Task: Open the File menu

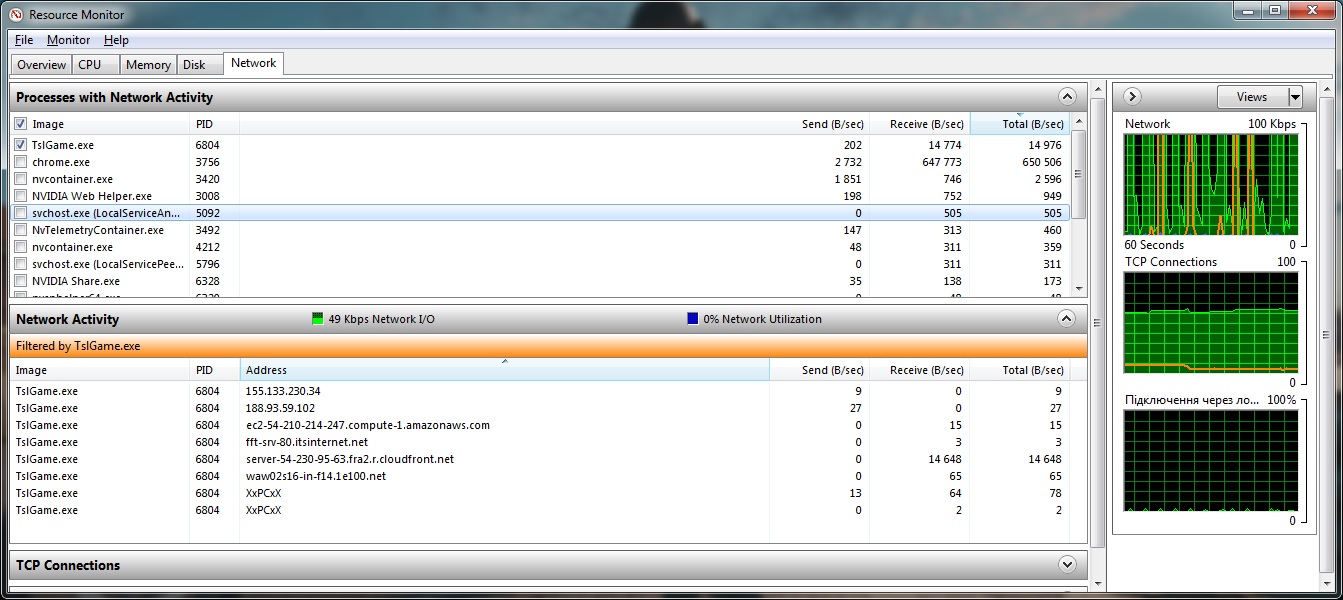Action: click(24, 40)
